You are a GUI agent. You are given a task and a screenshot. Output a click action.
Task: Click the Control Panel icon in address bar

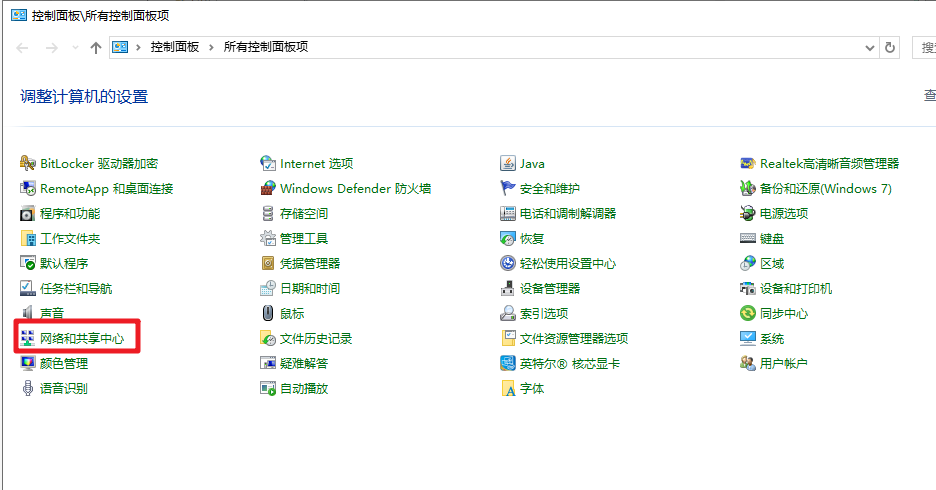coord(120,47)
